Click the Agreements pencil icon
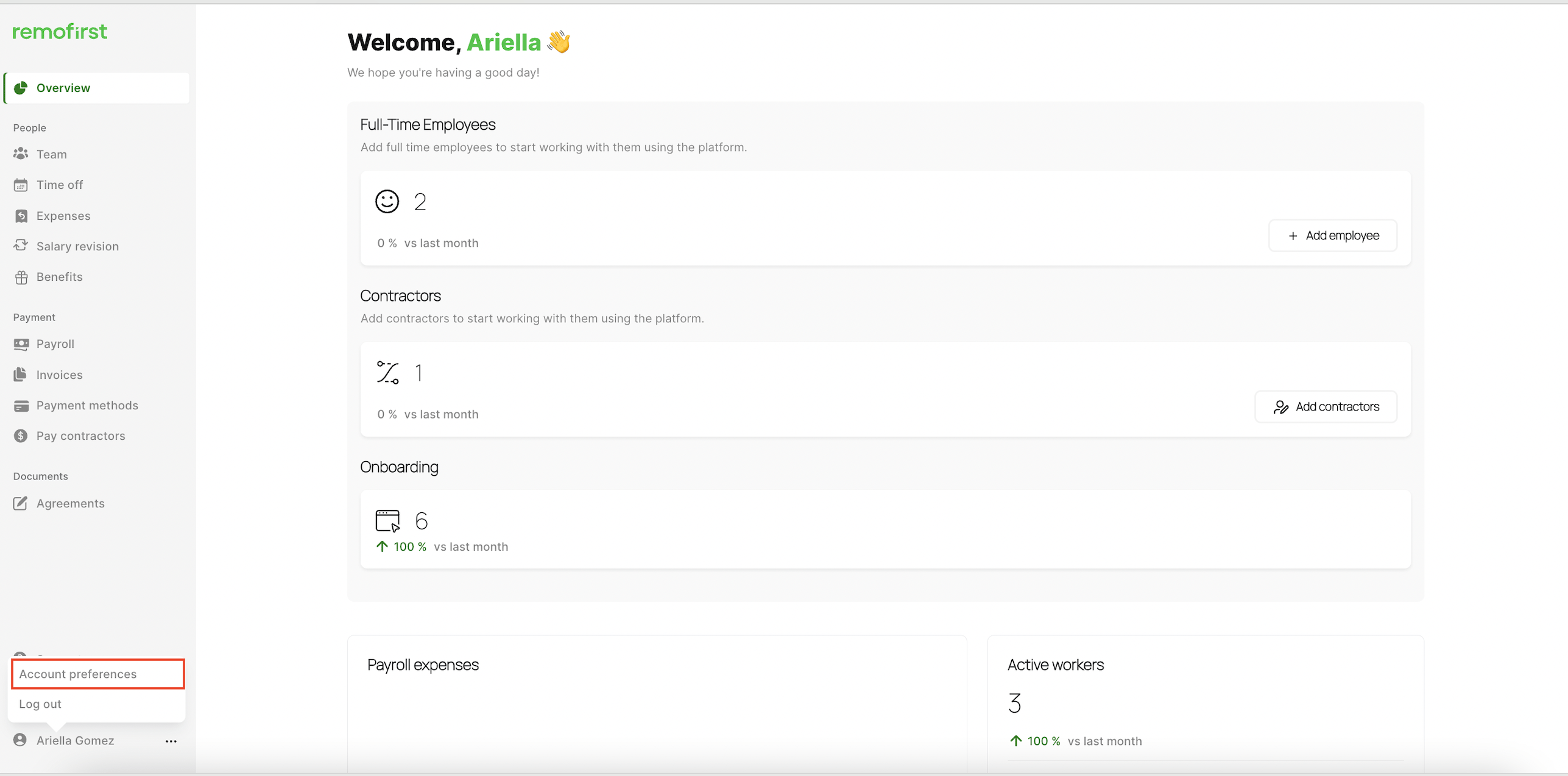Image resolution: width=1568 pixels, height=776 pixels. coord(21,503)
